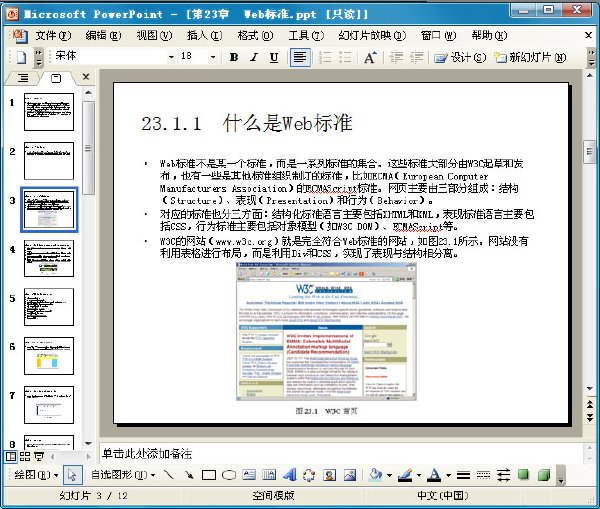Start slide show from current slide
600x509 pixels.
pos(39,456)
